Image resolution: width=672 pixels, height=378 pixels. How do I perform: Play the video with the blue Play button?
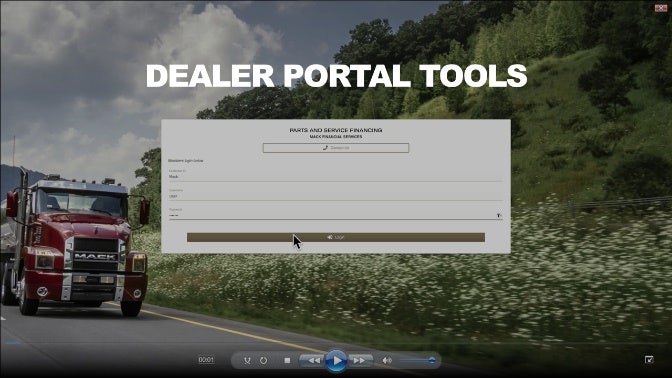pyautogui.click(x=336, y=361)
